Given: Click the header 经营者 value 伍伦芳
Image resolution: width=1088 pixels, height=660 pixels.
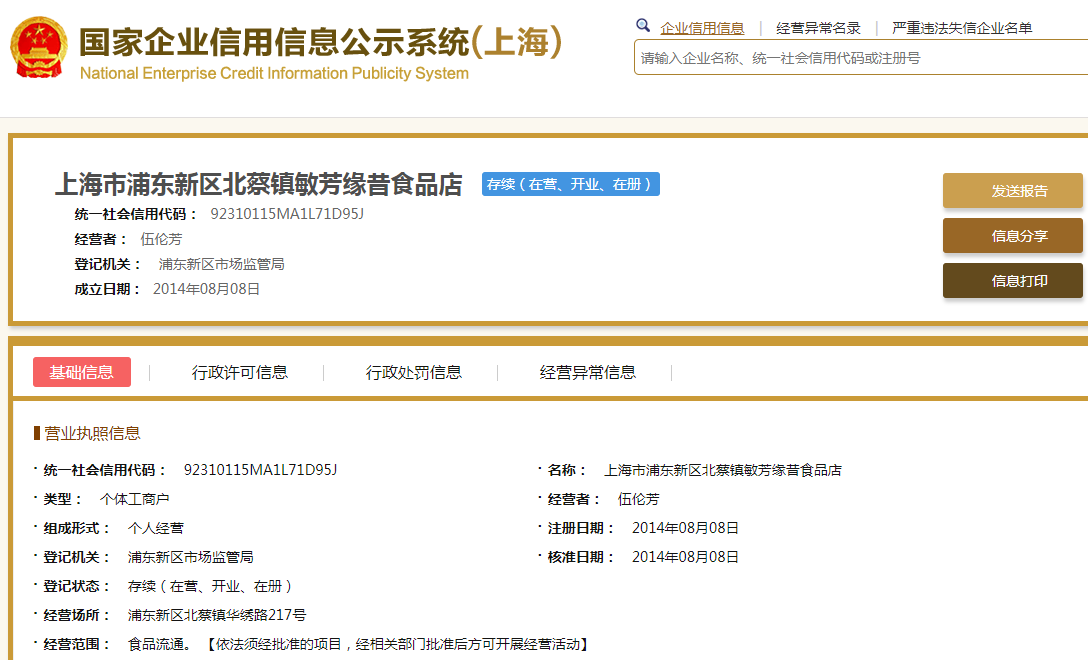Looking at the screenshot, I should pos(161,239).
